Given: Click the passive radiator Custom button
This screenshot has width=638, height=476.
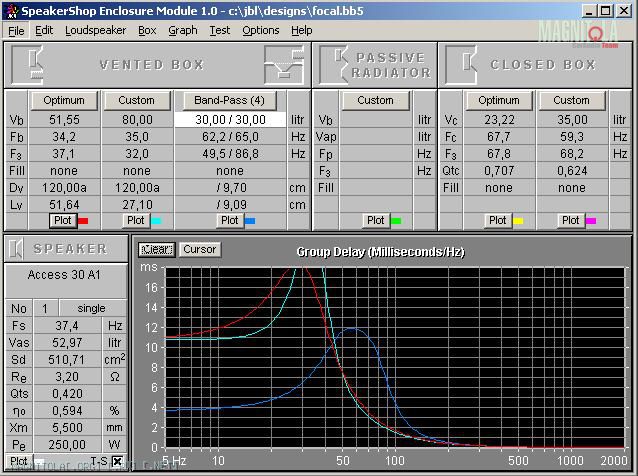Looking at the screenshot, I should click(375, 100).
